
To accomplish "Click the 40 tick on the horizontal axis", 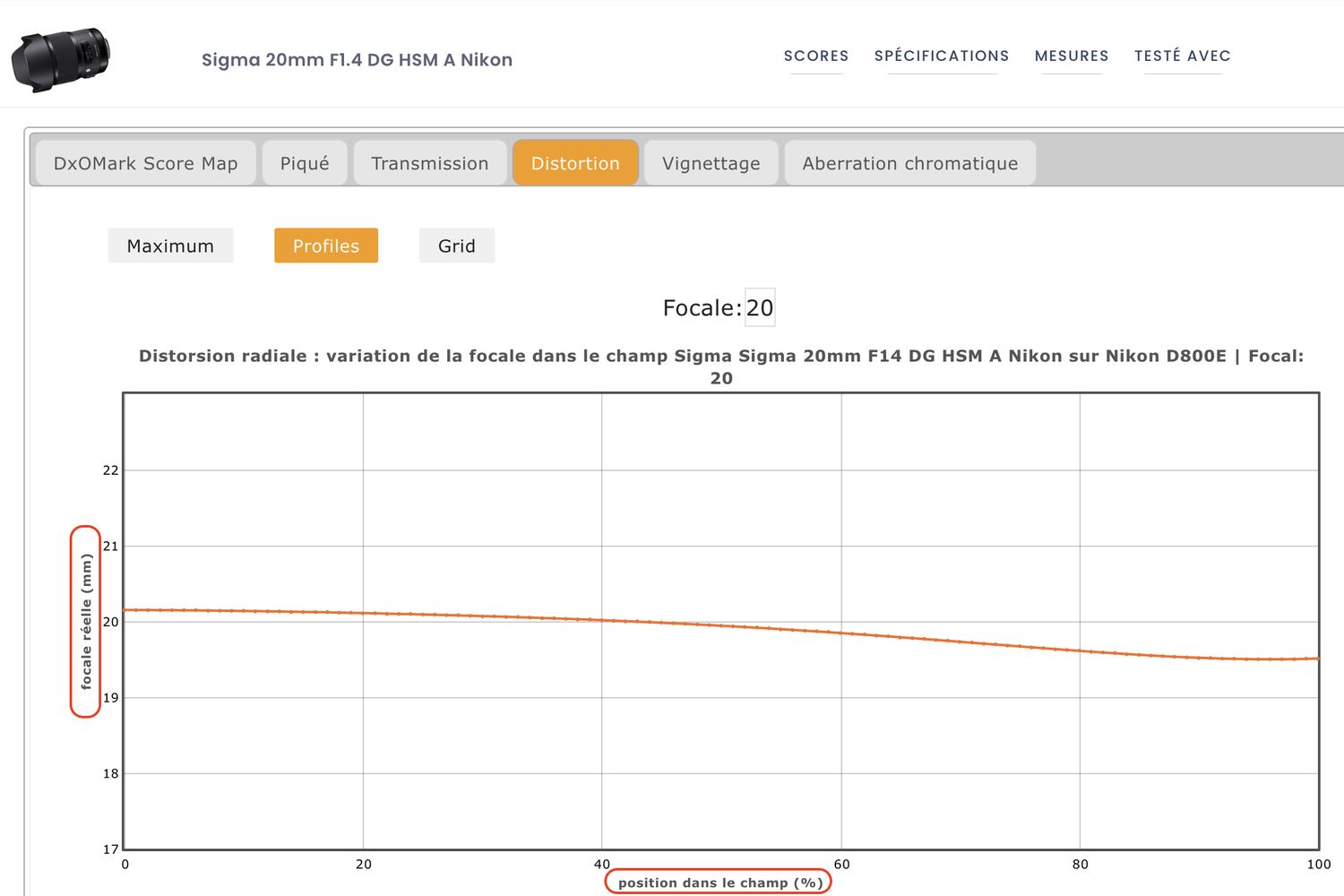I will (602, 865).
